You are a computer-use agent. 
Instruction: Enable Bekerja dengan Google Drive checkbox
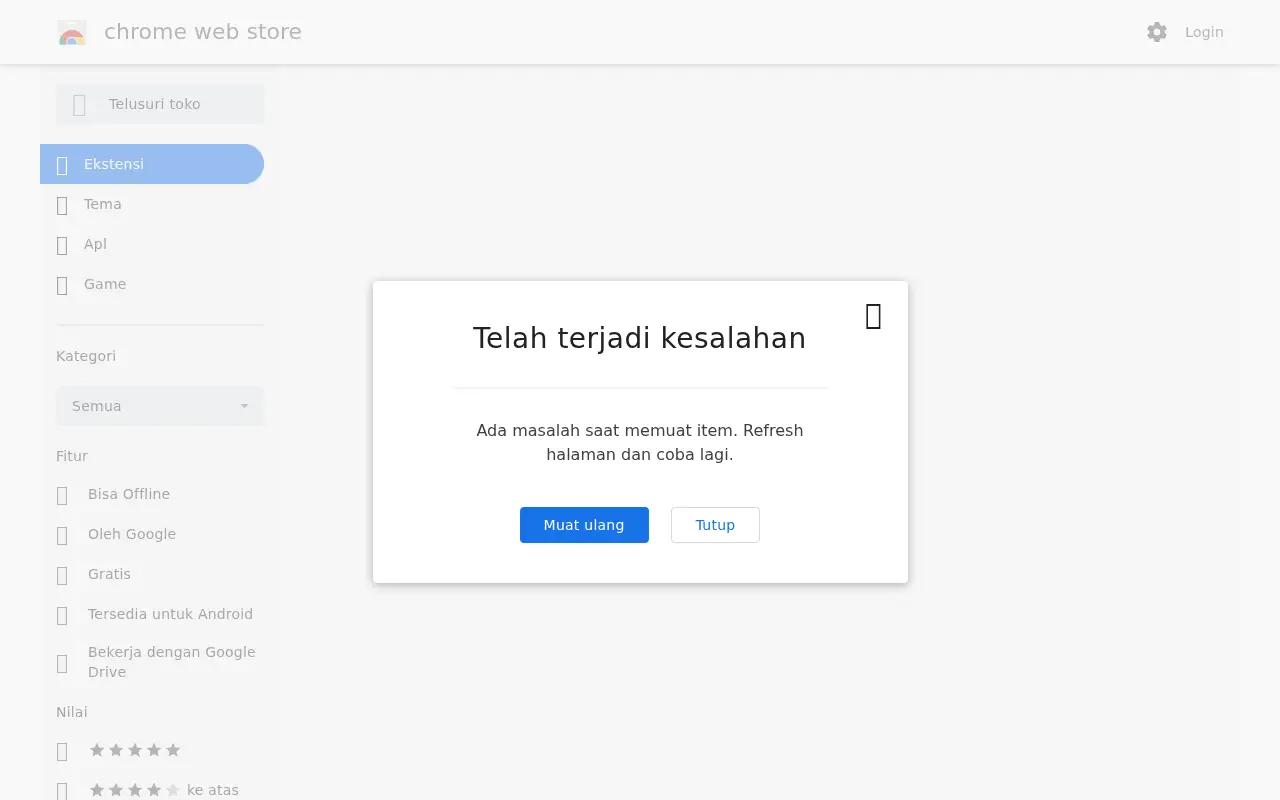pyautogui.click(x=62, y=663)
